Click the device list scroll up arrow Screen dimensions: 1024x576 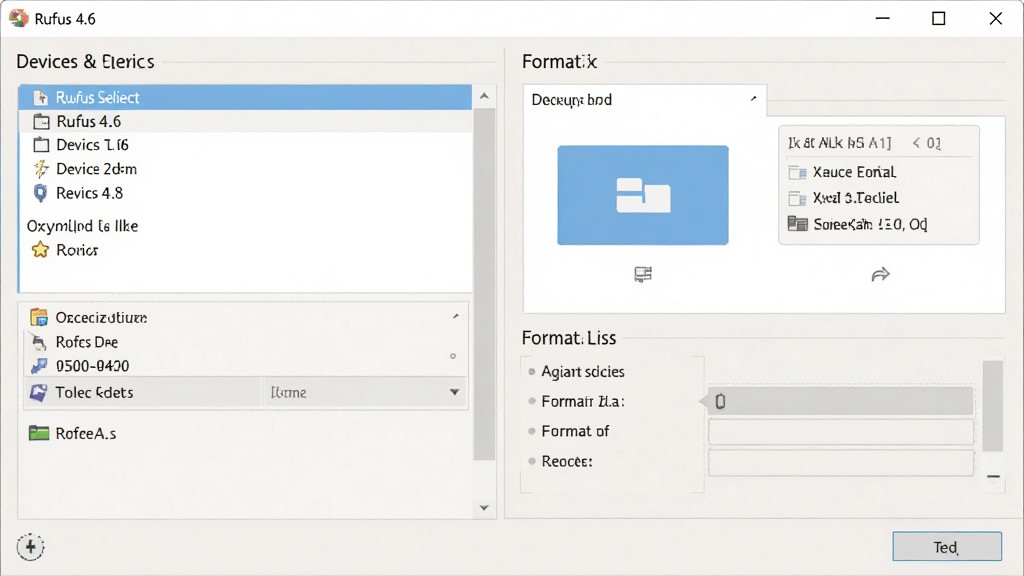[484, 97]
